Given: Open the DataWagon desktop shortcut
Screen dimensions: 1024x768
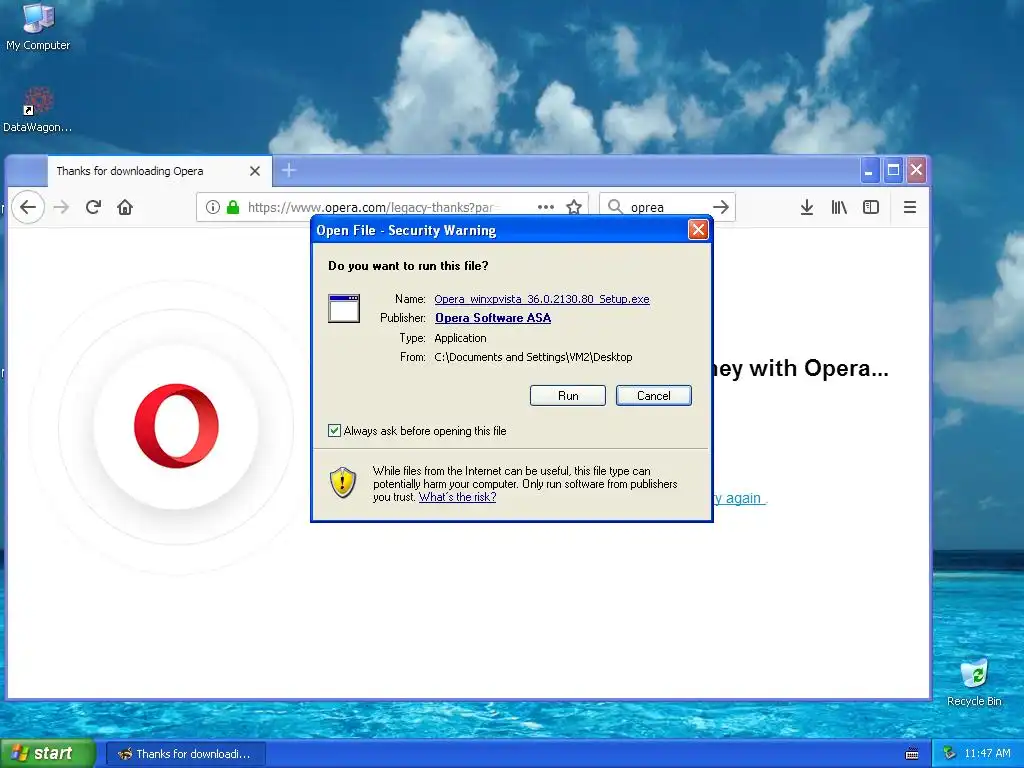Looking at the screenshot, I should coord(37,110).
